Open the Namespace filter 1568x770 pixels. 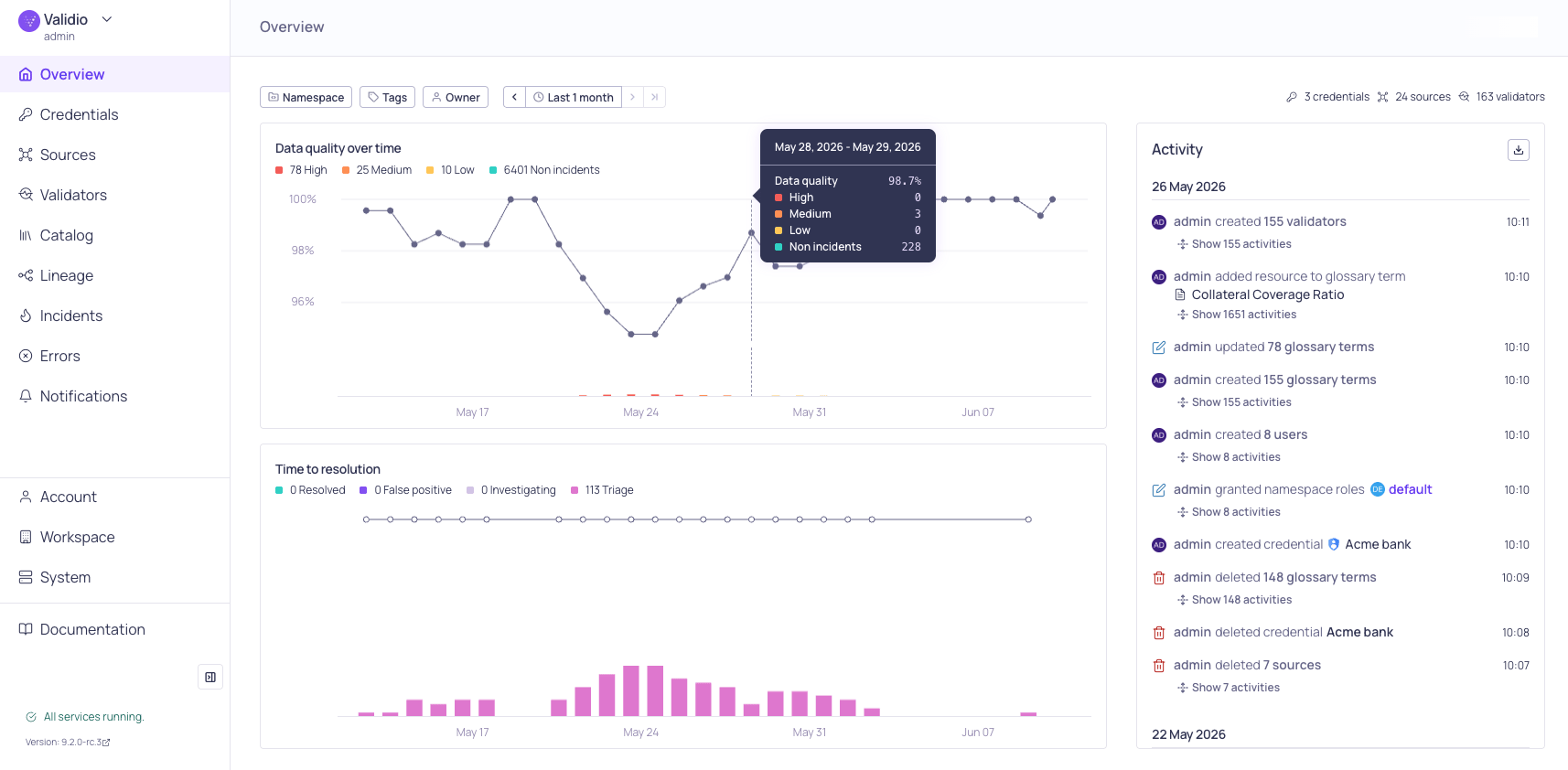(x=306, y=97)
